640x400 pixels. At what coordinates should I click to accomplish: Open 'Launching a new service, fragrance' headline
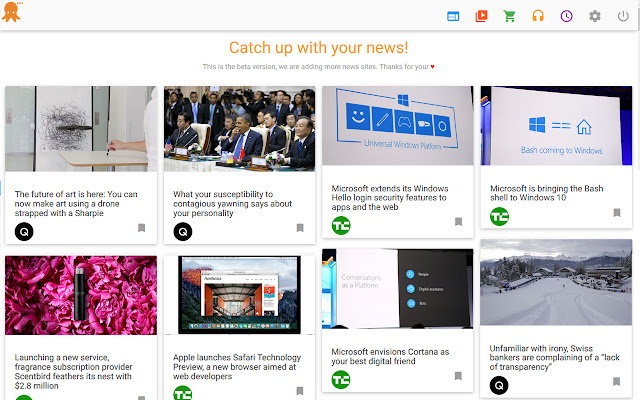point(73,371)
